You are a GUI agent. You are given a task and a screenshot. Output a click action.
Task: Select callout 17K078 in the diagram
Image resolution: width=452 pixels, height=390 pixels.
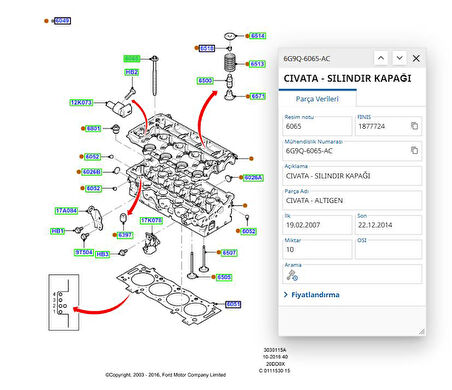(x=151, y=220)
